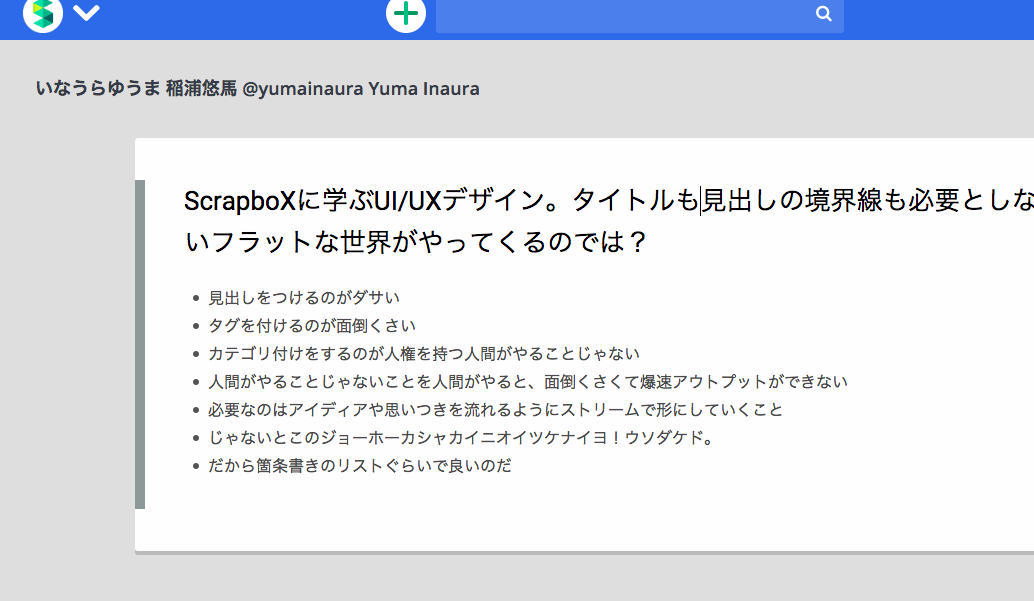1034x601 pixels.
Task: Click the gray telomere bar beside the title
Action: point(141,340)
